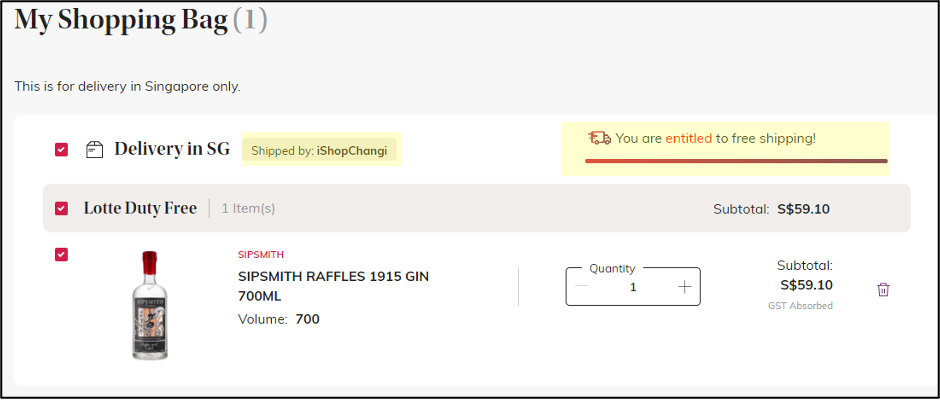Click the Lotte Duty Free store name
The width and height of the screenshot is (940, 400).
pyautogui.click(x=140, y=208)
